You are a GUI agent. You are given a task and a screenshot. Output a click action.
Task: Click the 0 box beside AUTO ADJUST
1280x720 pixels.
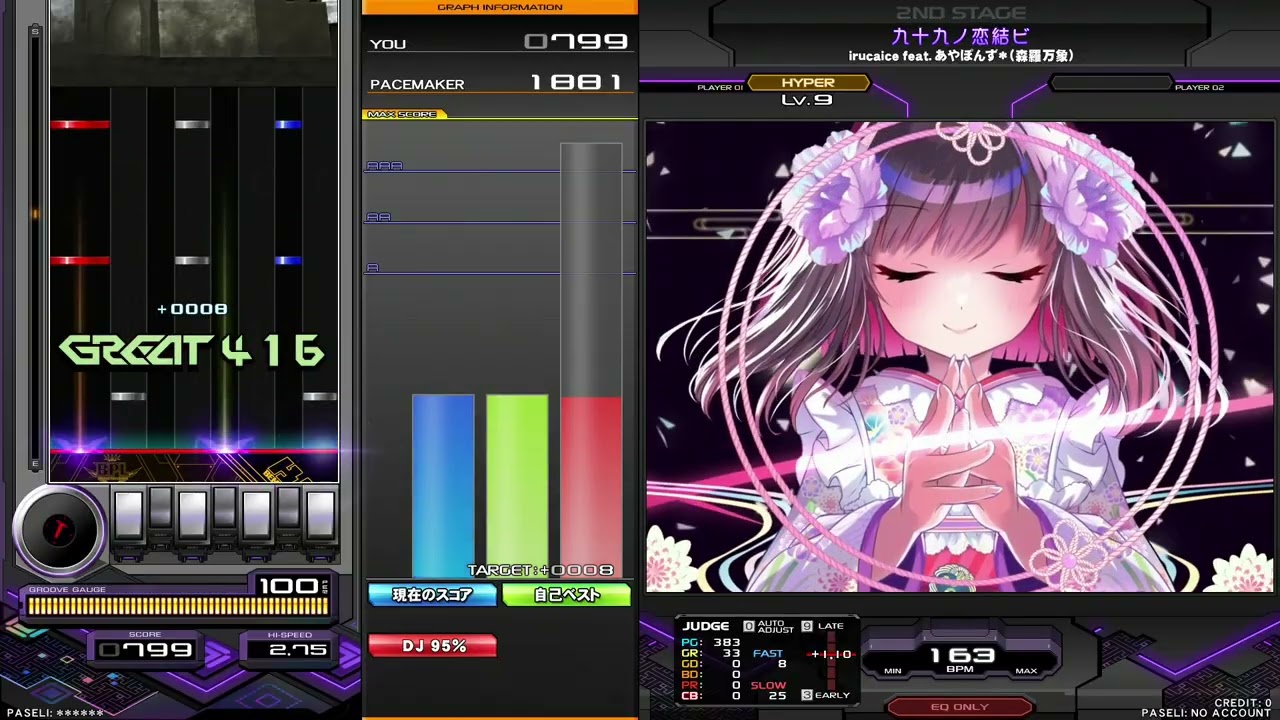tap(748, 626)
